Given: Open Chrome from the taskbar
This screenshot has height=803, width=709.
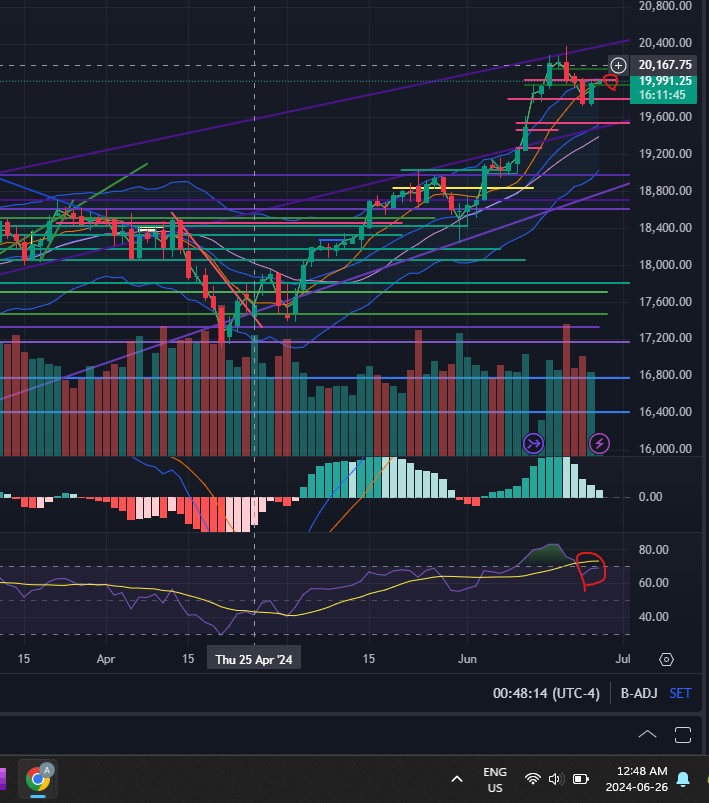Looking at the screenshot, I should (39, 777).
